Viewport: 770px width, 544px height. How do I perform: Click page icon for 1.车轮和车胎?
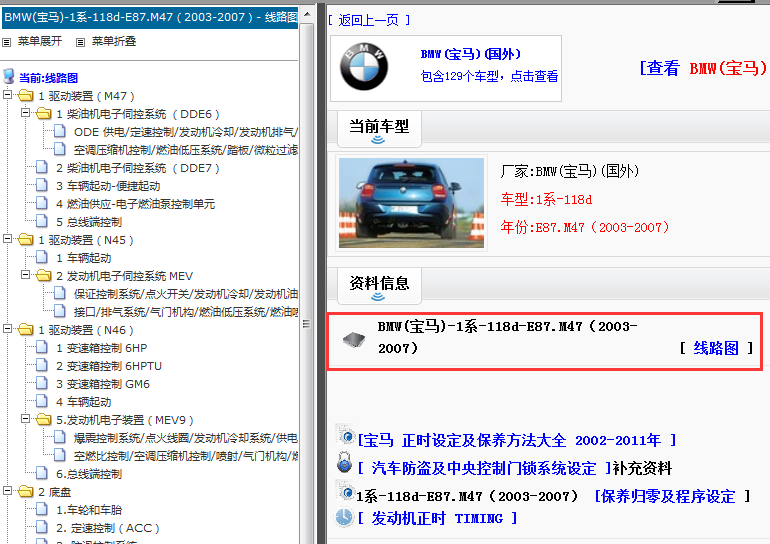(42, 509)
